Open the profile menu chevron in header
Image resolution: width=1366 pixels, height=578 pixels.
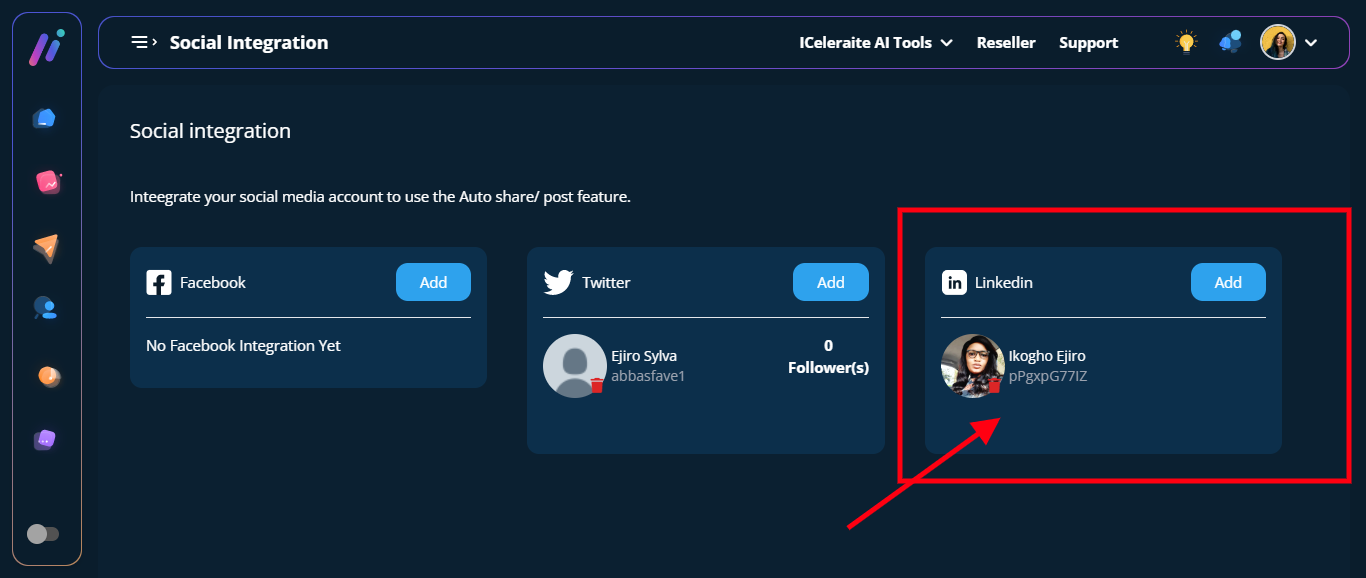click(x=1311, y=43)
